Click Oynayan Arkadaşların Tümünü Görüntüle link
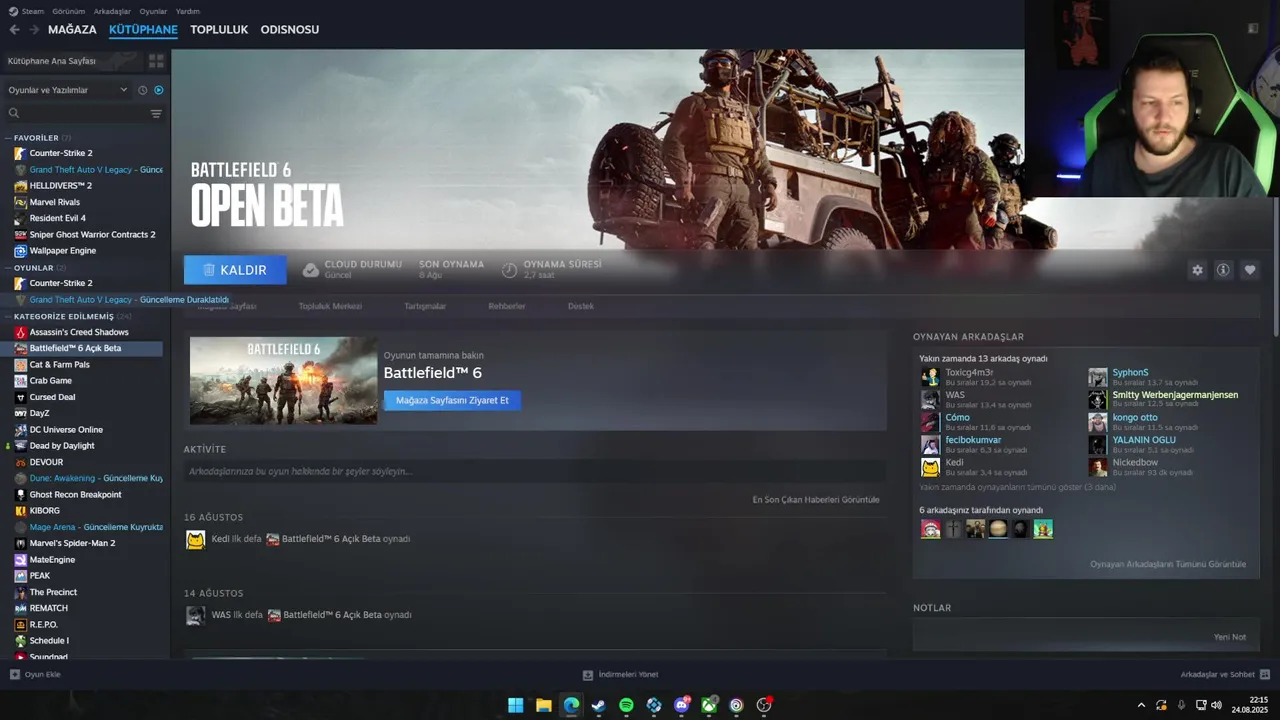The image size is (1280, 720). (x=1168, y=564)
